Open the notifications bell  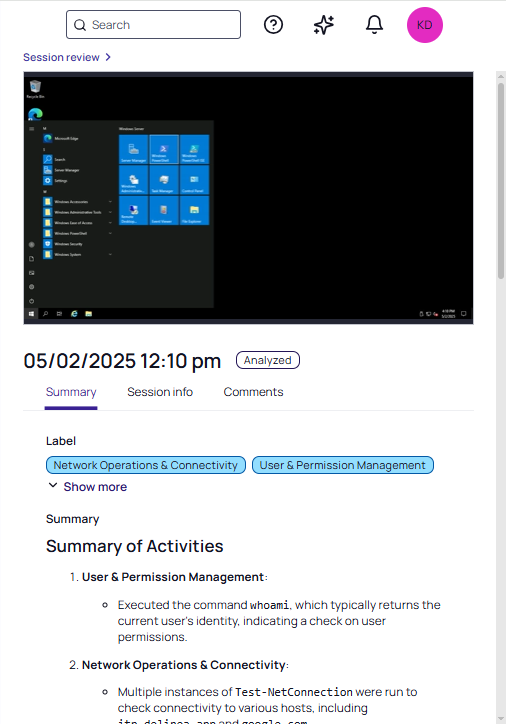(x=374, y=24)
